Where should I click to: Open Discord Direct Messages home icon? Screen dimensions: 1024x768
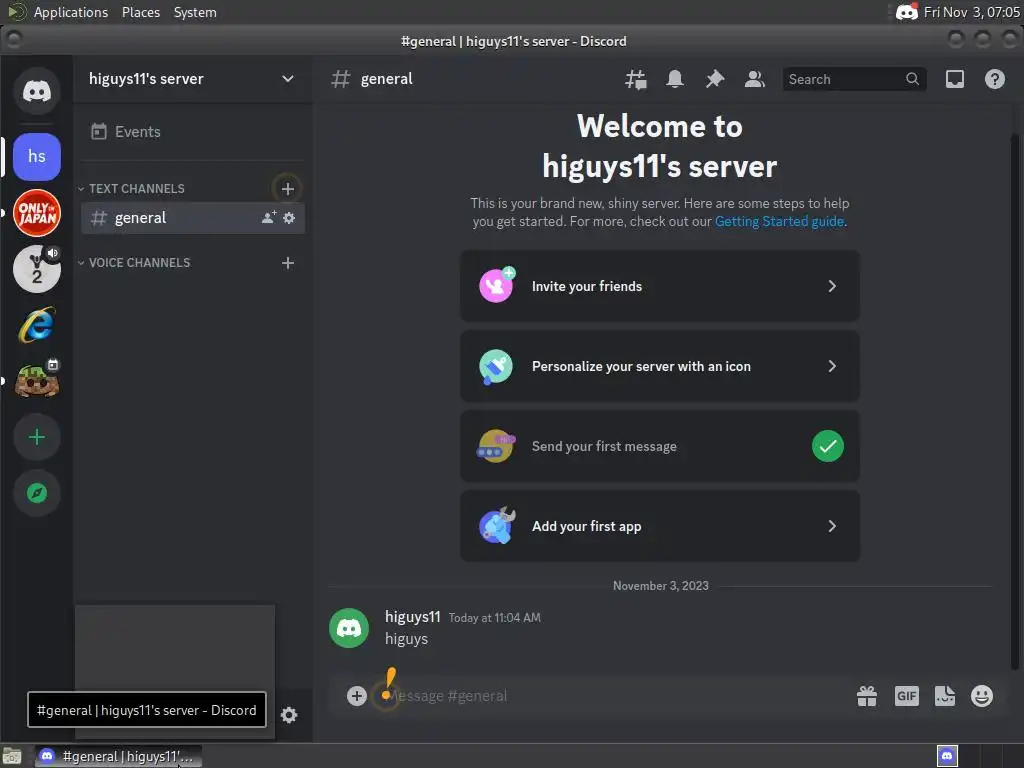[x=37, y=91]
